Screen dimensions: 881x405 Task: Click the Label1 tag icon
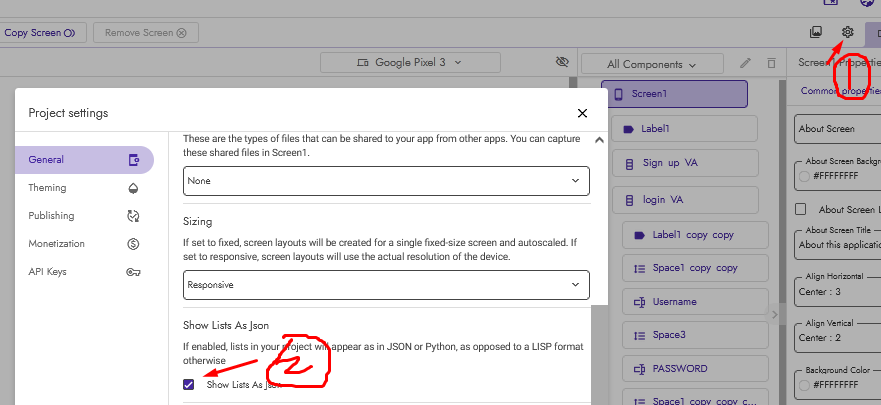click(628, 129)
